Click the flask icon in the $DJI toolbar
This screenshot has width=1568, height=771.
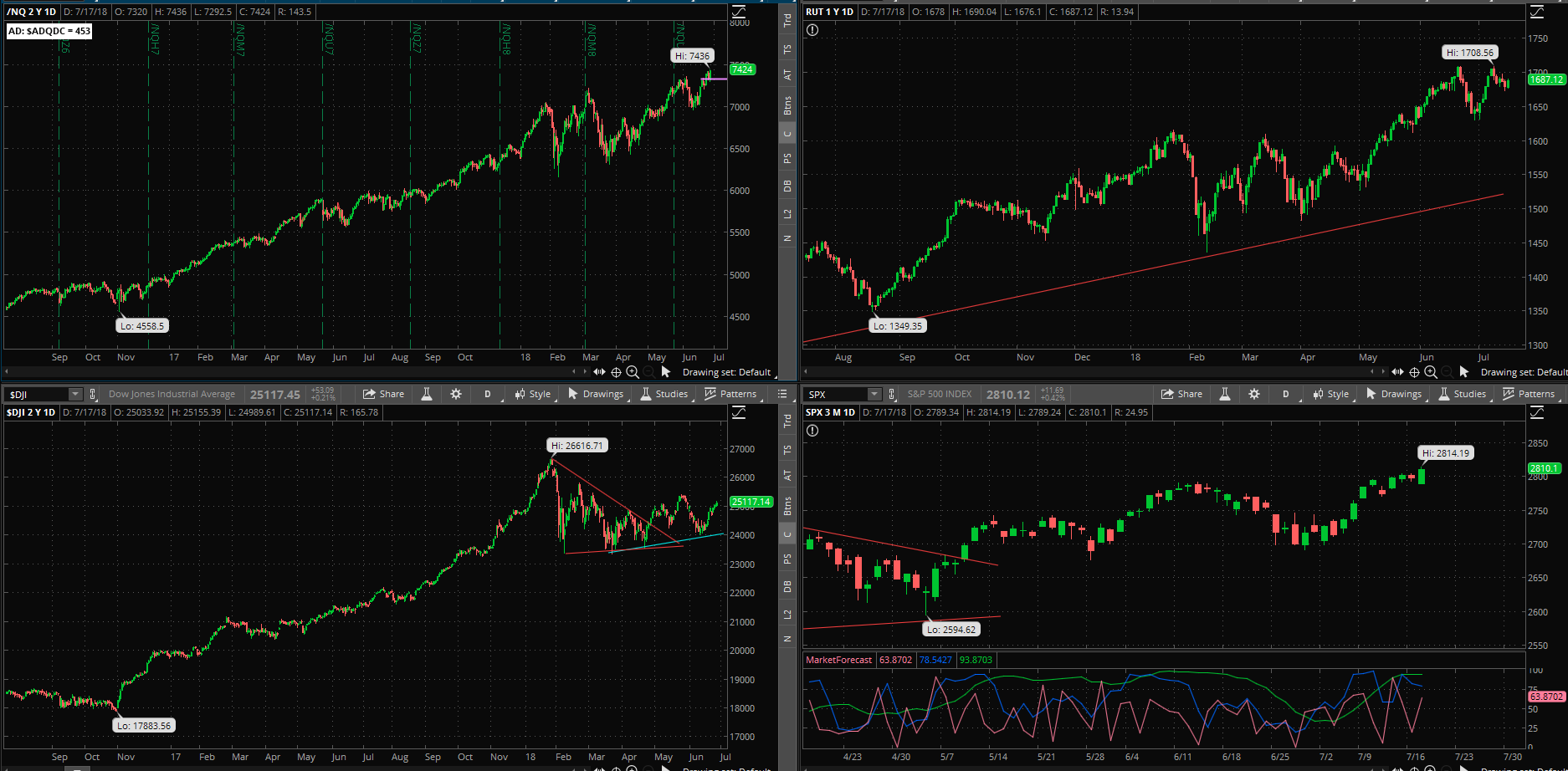[x=427, y=394]
